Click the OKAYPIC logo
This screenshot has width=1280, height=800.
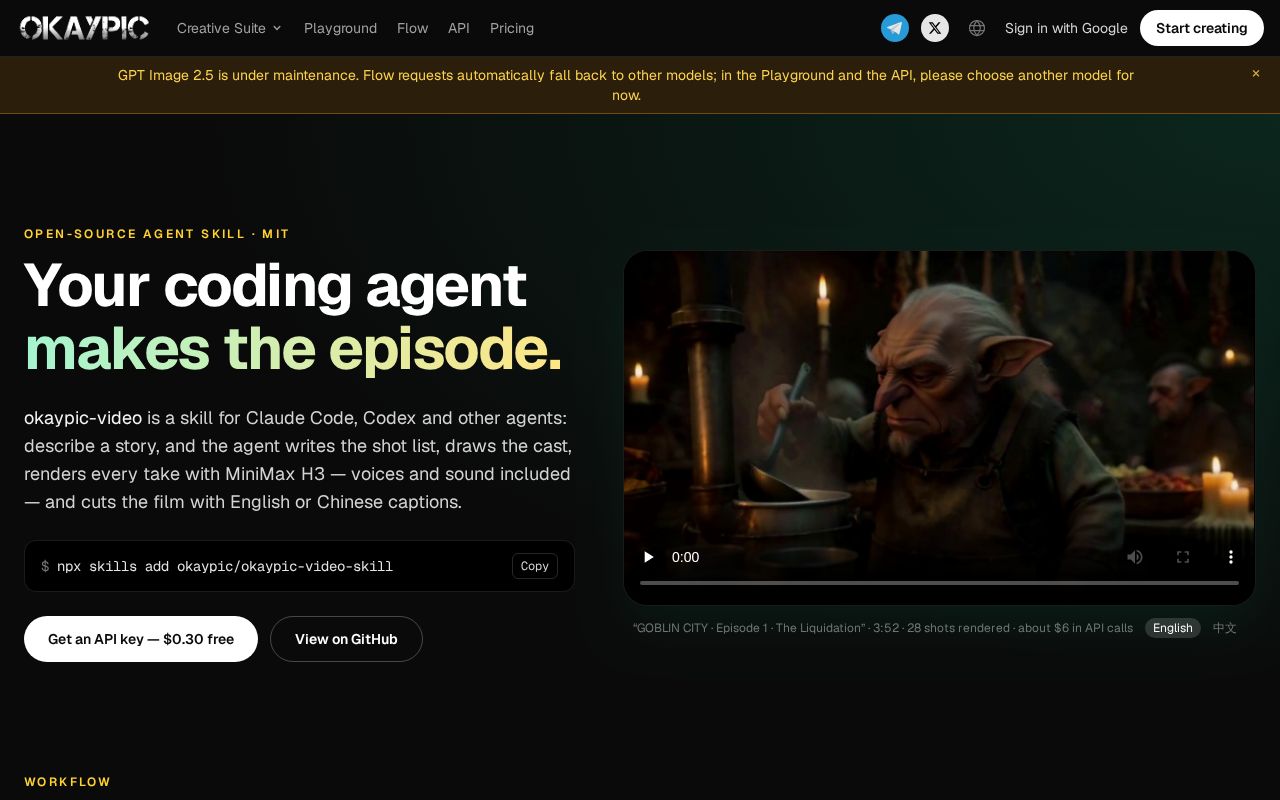coord(85,28)
